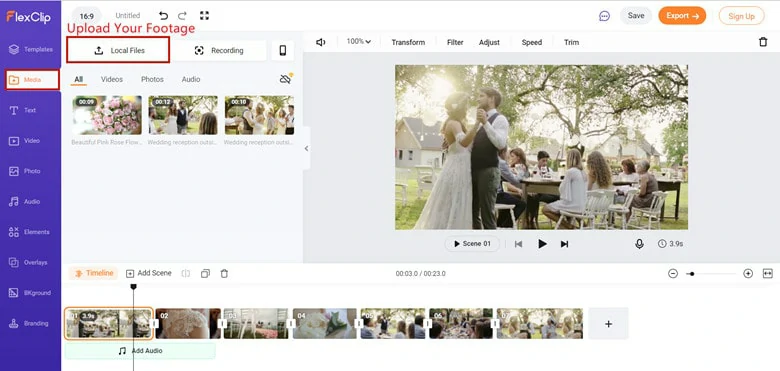
Task: Open the Filter tool
Action: point(455,42)
